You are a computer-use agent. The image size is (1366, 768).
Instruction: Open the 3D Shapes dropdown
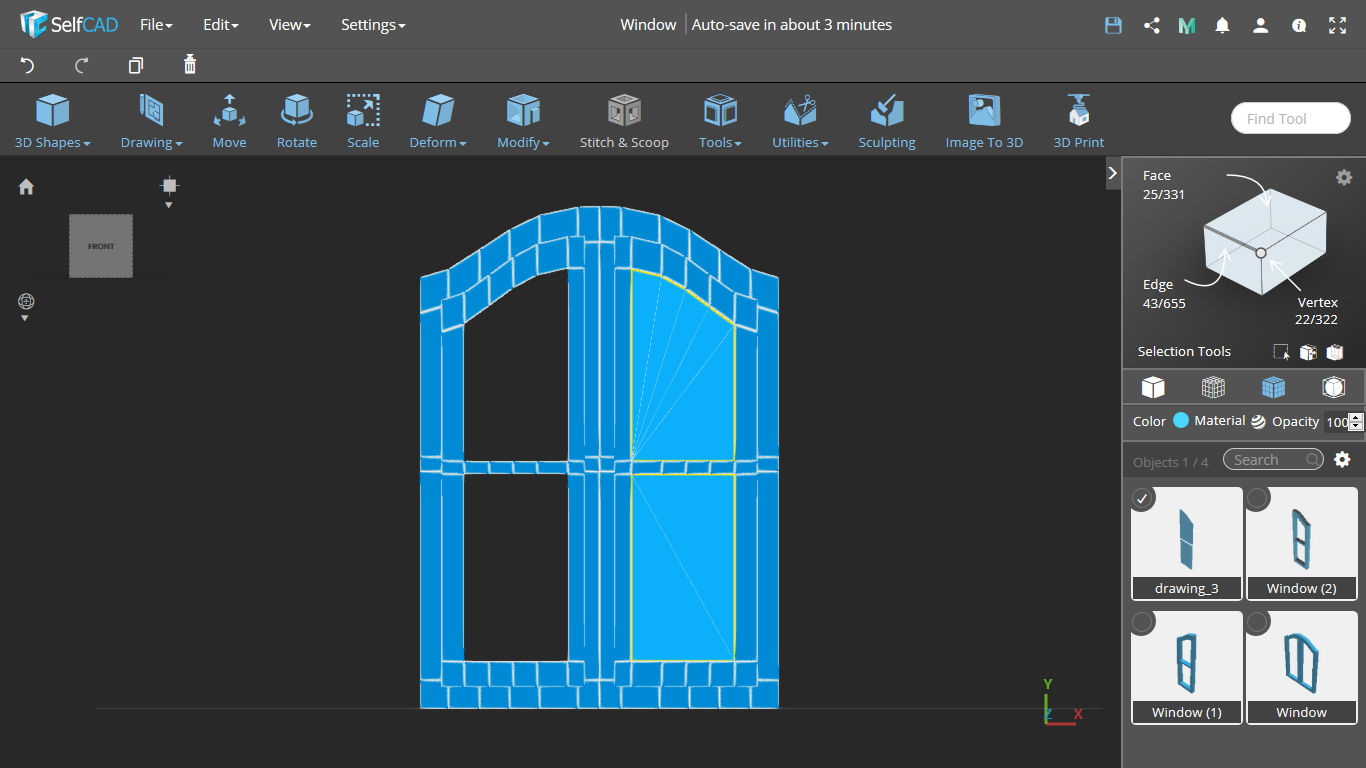(x=52, y=121)
